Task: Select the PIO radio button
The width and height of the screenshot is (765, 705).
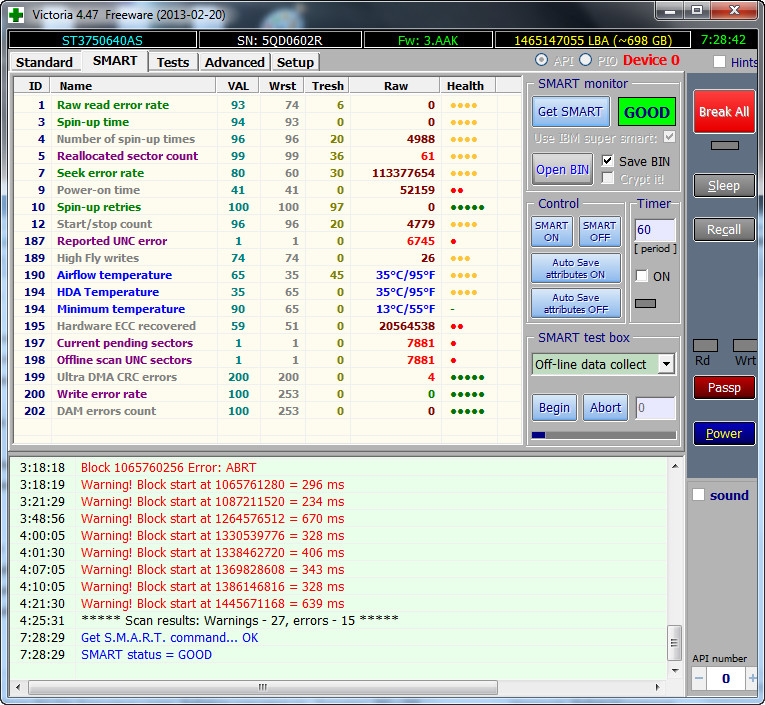Action: (586, 61)
